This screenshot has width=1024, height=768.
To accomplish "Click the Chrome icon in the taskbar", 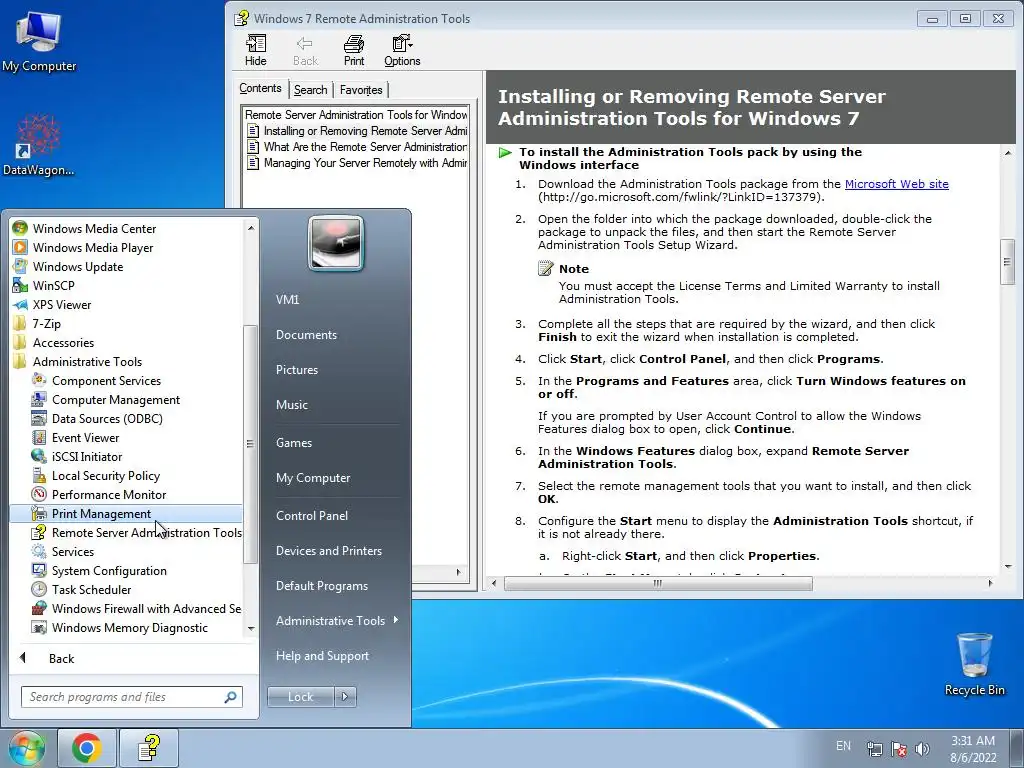I will pos(87,748).
